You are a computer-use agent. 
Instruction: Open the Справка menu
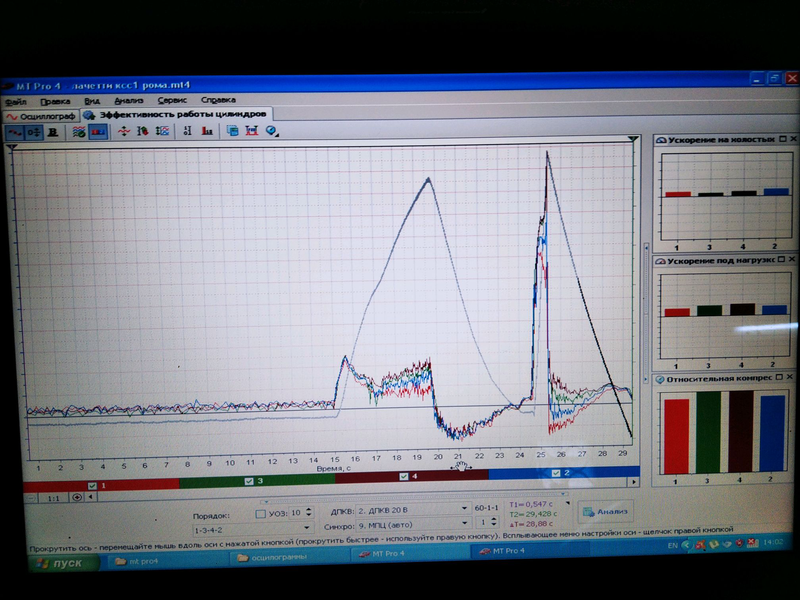pyautogui.click(x=218, y=99)
